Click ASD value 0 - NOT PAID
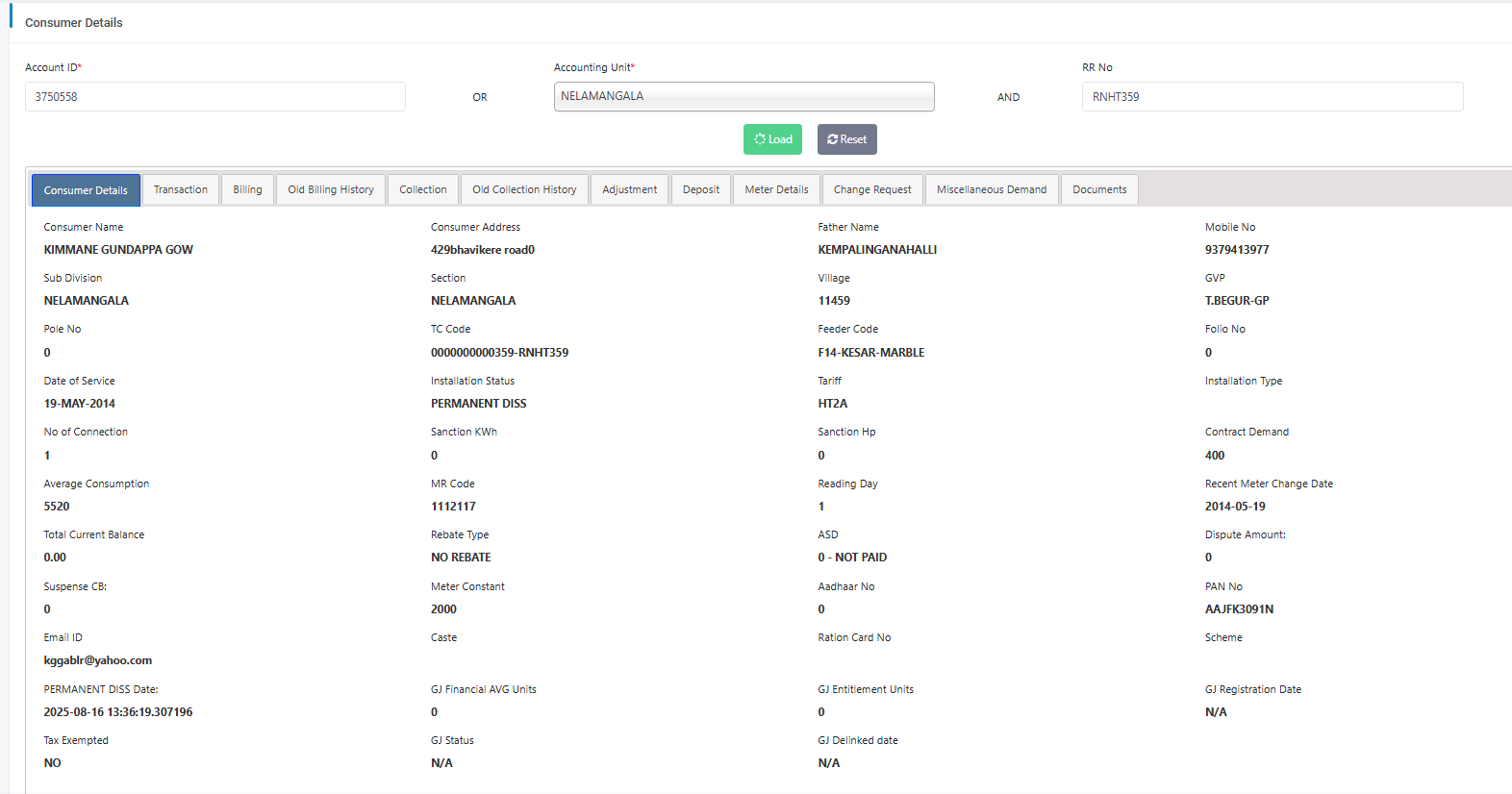The height and width of the screenshot is (794, 1512). click(x=852, y=558)
